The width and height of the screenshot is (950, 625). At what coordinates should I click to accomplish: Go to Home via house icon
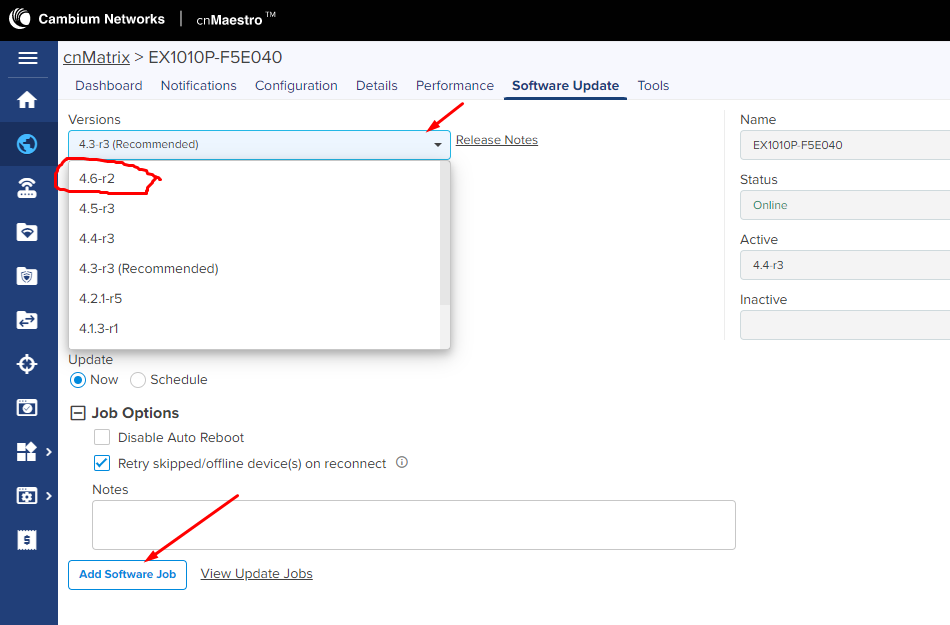(28, 100)
